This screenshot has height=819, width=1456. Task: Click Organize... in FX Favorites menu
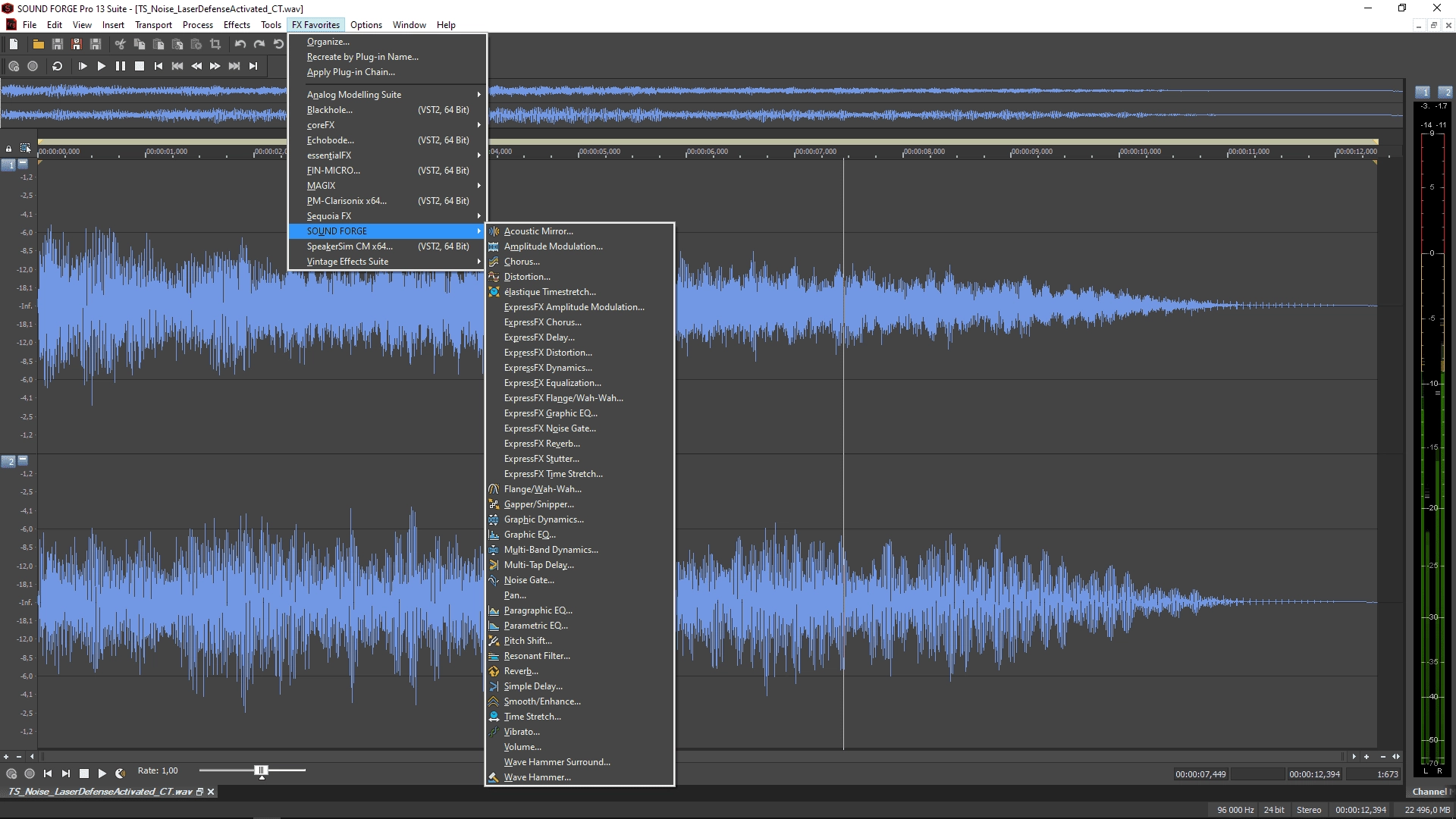point(387,42)
